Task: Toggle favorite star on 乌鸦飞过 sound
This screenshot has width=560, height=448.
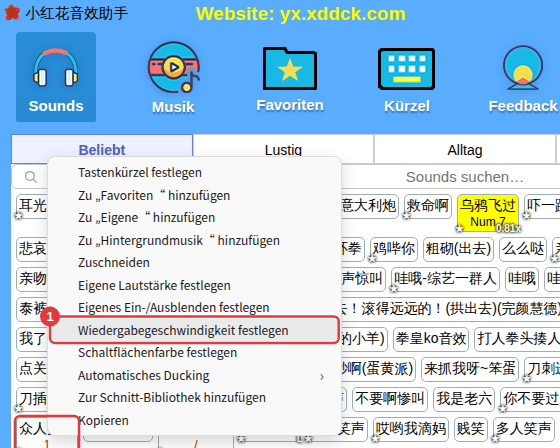Action: [460, 228]
